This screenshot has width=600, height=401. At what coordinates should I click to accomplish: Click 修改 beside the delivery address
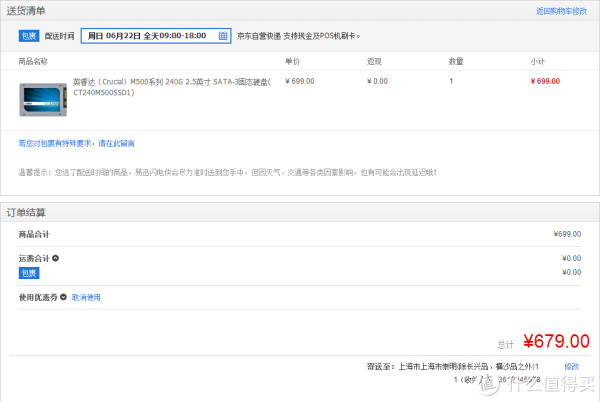click(x=571, y=367)
